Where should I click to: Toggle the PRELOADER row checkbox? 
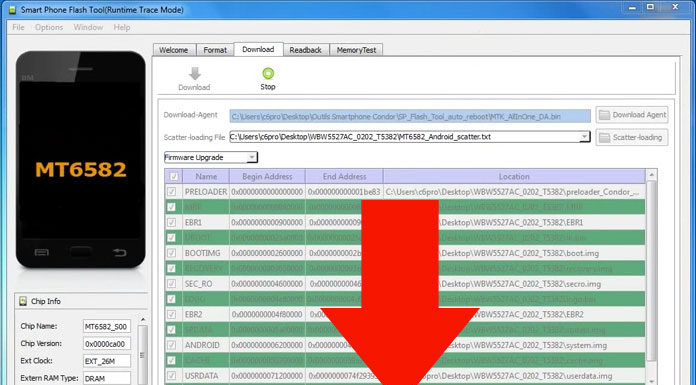click(171, 192)
